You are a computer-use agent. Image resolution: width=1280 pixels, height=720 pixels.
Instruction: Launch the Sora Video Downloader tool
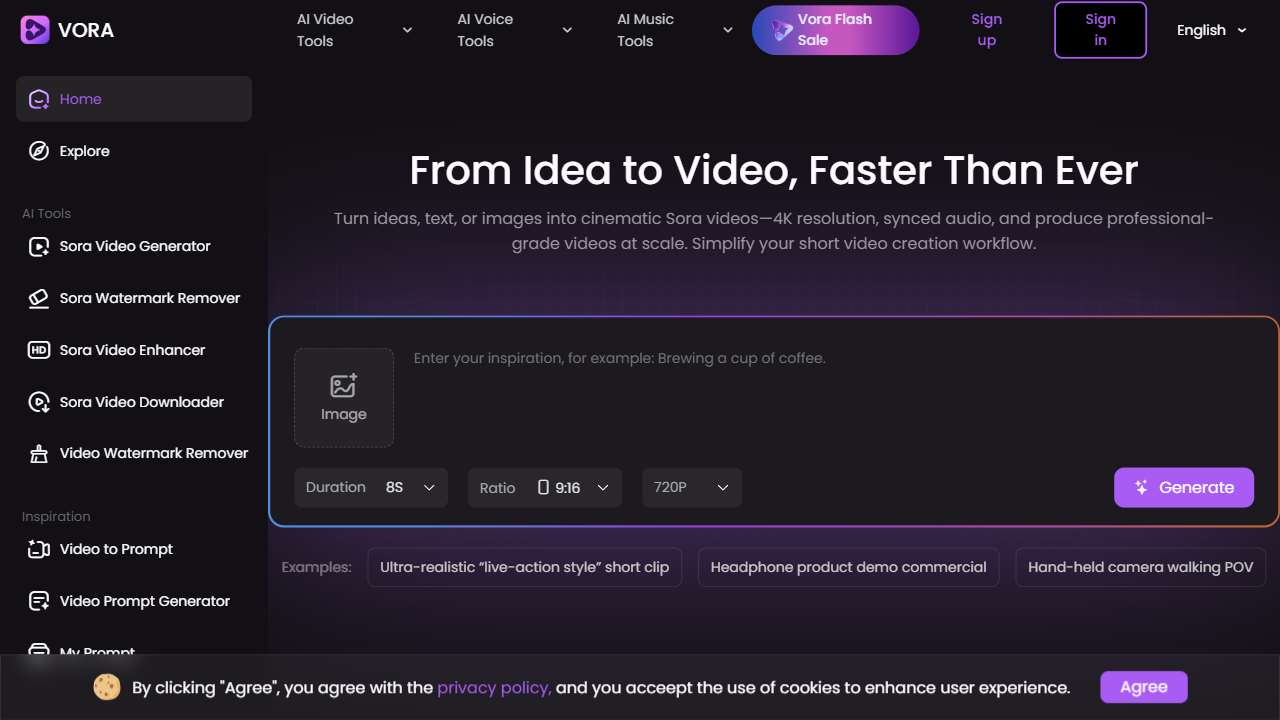pyautogui.click(x=141, y=402)
